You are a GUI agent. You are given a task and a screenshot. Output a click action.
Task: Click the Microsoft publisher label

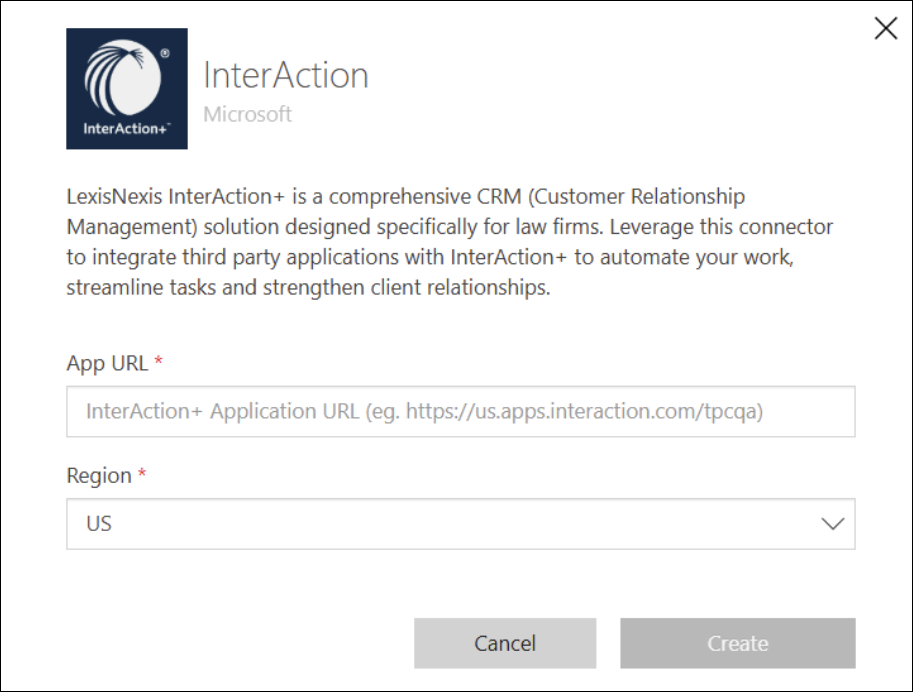tap(247, 114)
